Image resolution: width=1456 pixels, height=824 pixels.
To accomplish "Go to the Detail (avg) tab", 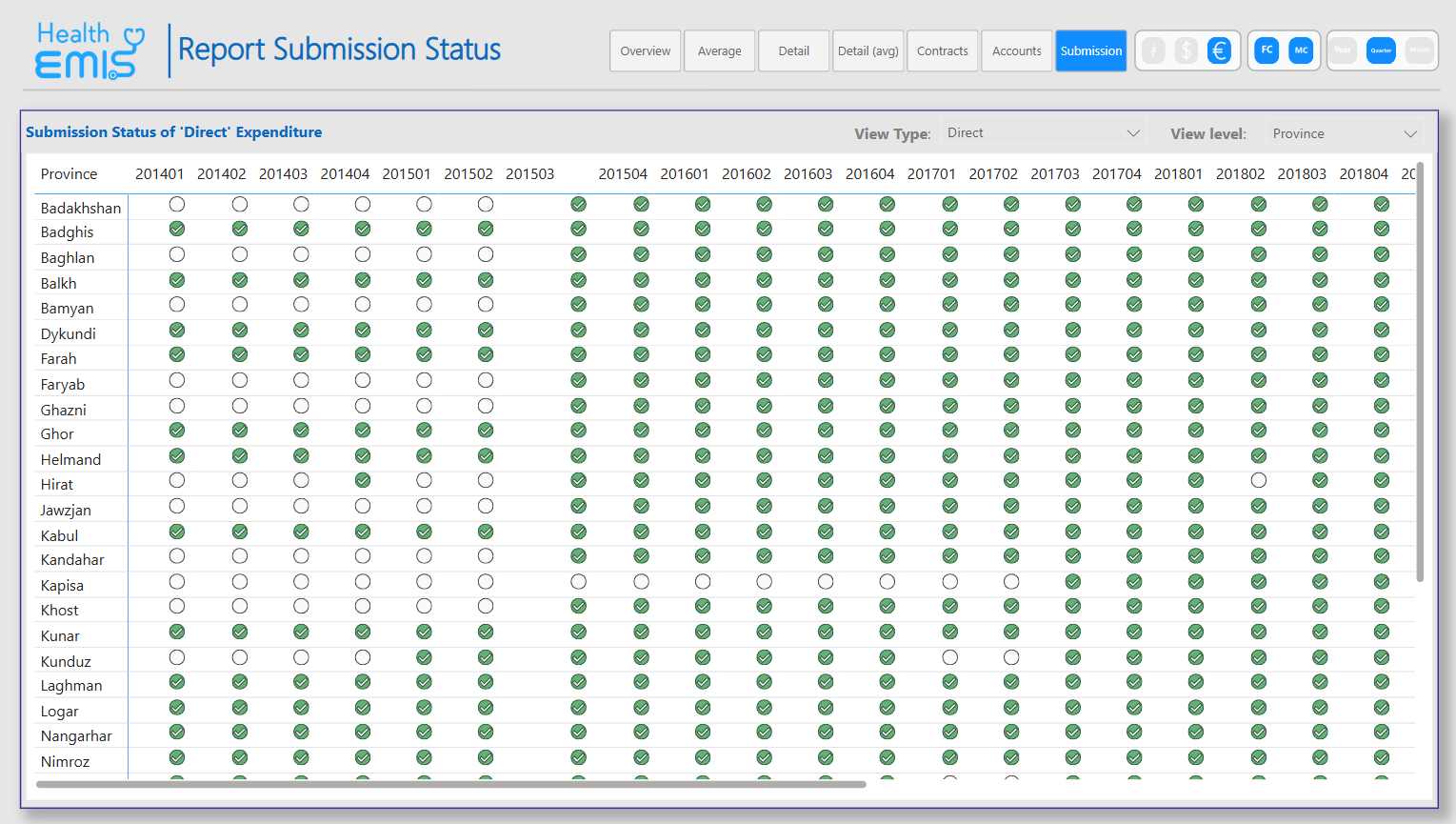I will click(x=868, y=51).
